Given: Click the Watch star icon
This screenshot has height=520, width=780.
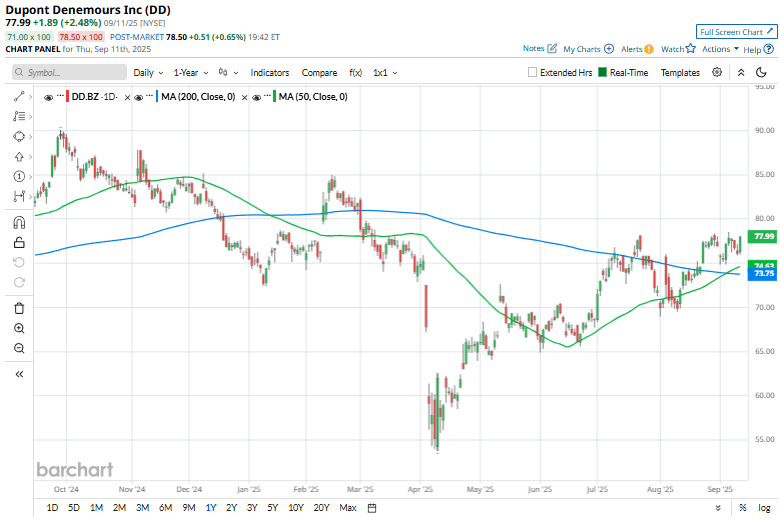Looking at the screenshot, I should [690, 48].
